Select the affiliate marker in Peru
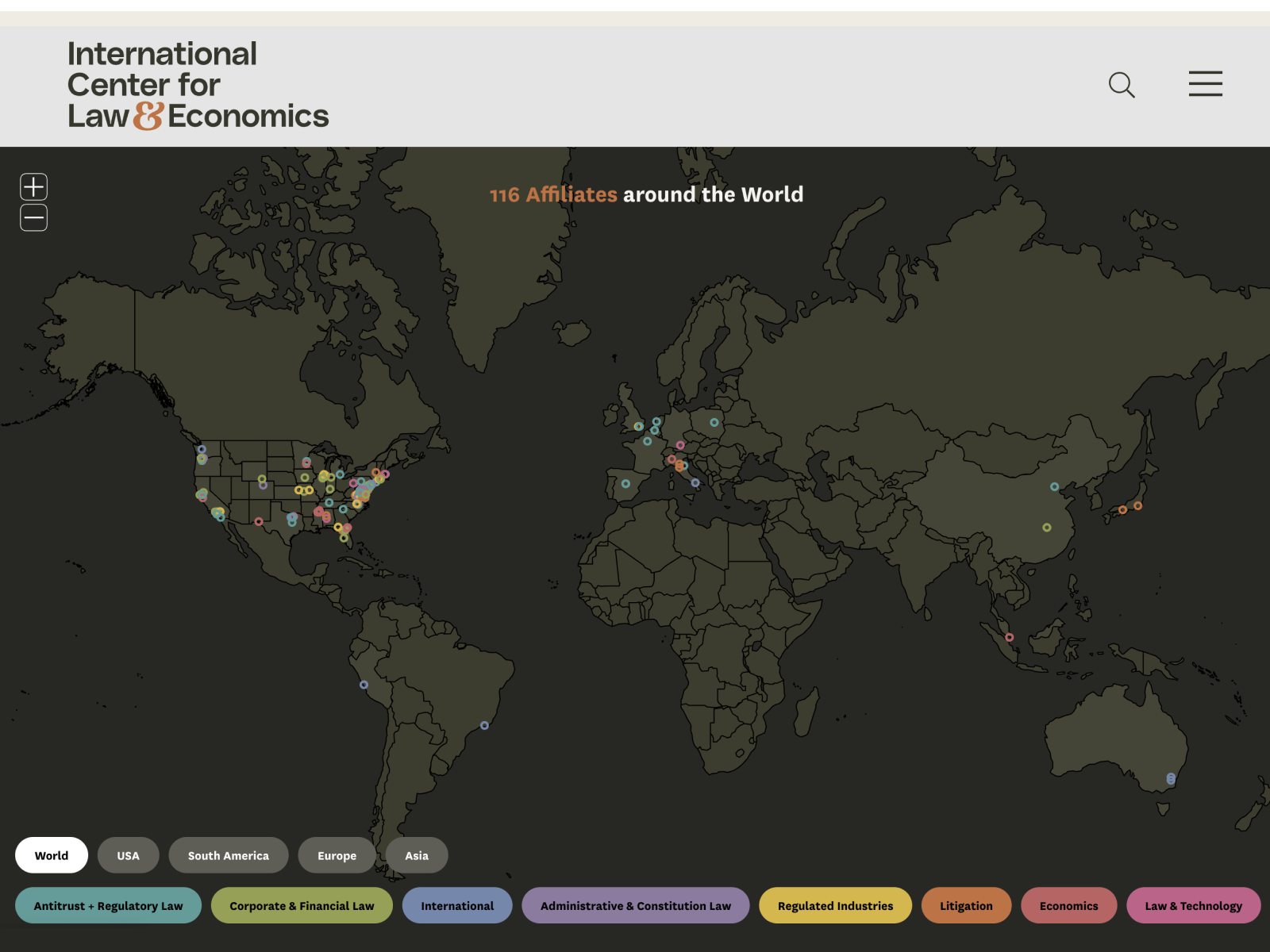 [x=364, y=685]
